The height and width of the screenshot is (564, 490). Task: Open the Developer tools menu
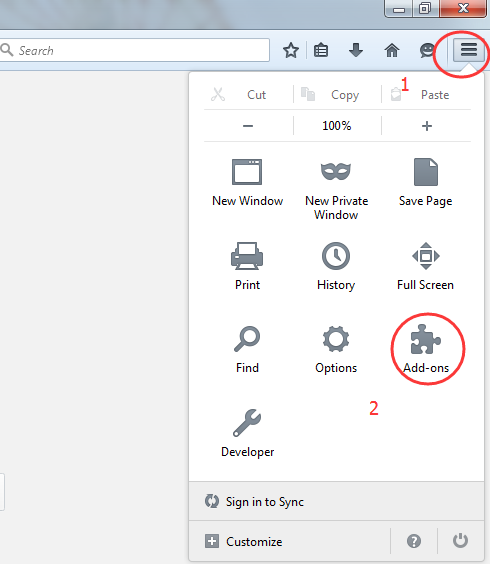click(248, 434)
